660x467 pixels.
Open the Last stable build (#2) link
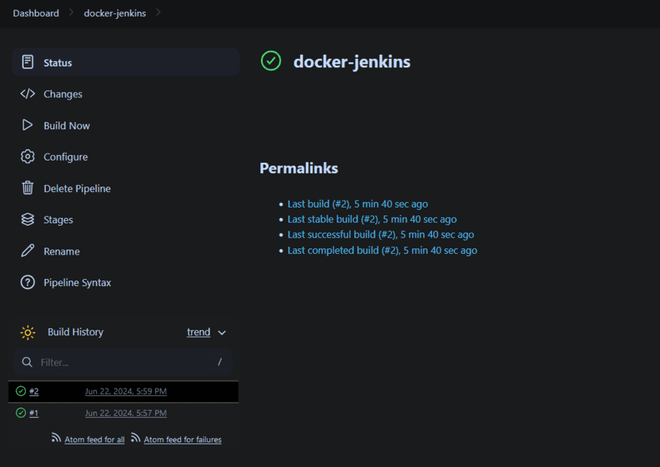372,219
